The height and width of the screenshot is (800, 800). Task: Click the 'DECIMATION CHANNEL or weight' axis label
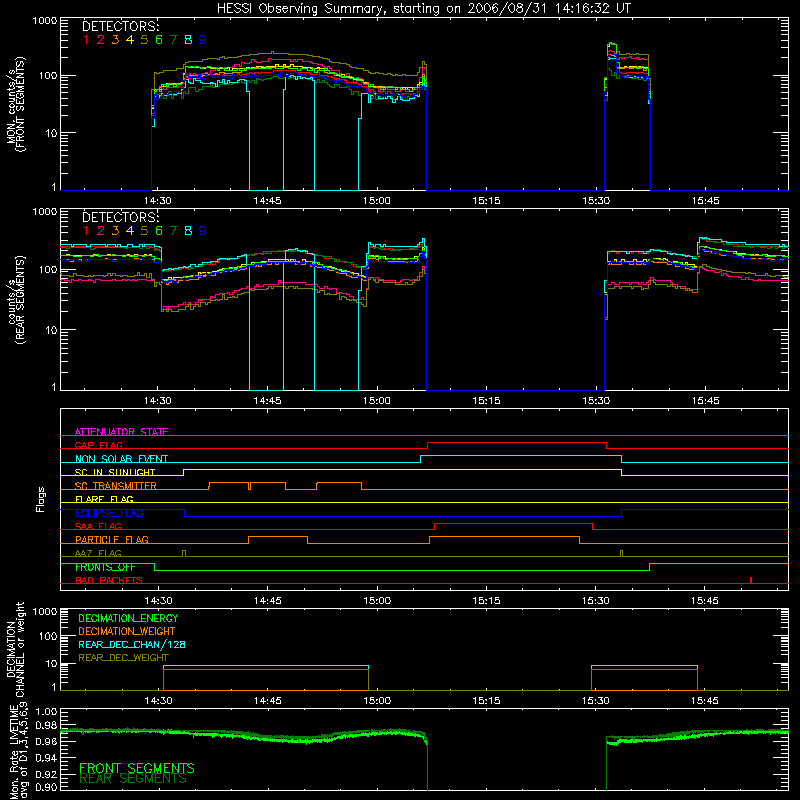15,649
